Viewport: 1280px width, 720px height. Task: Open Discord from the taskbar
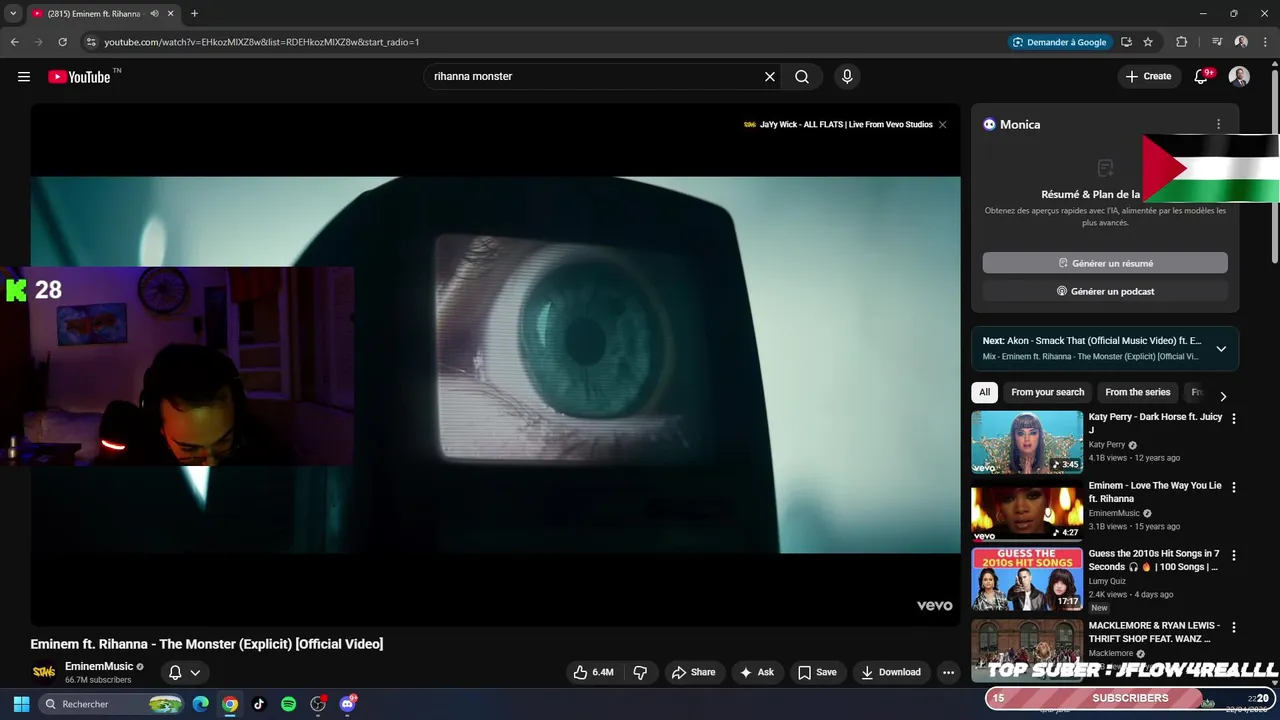pos(348,704)
